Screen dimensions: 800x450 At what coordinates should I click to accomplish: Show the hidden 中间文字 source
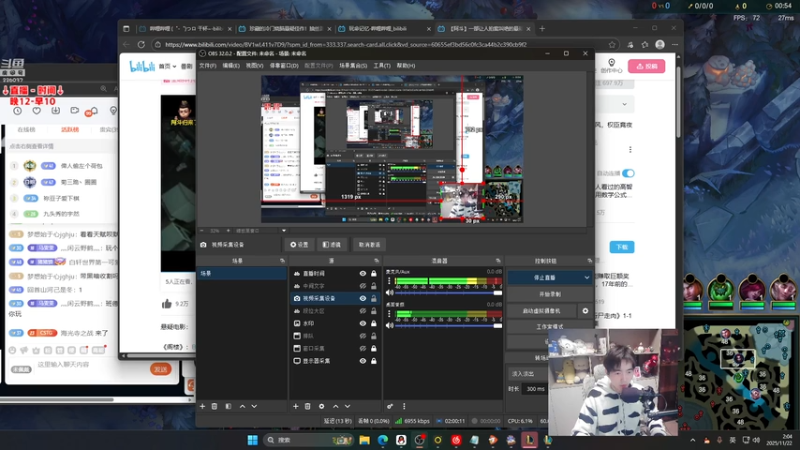click(x=363, y=286)
